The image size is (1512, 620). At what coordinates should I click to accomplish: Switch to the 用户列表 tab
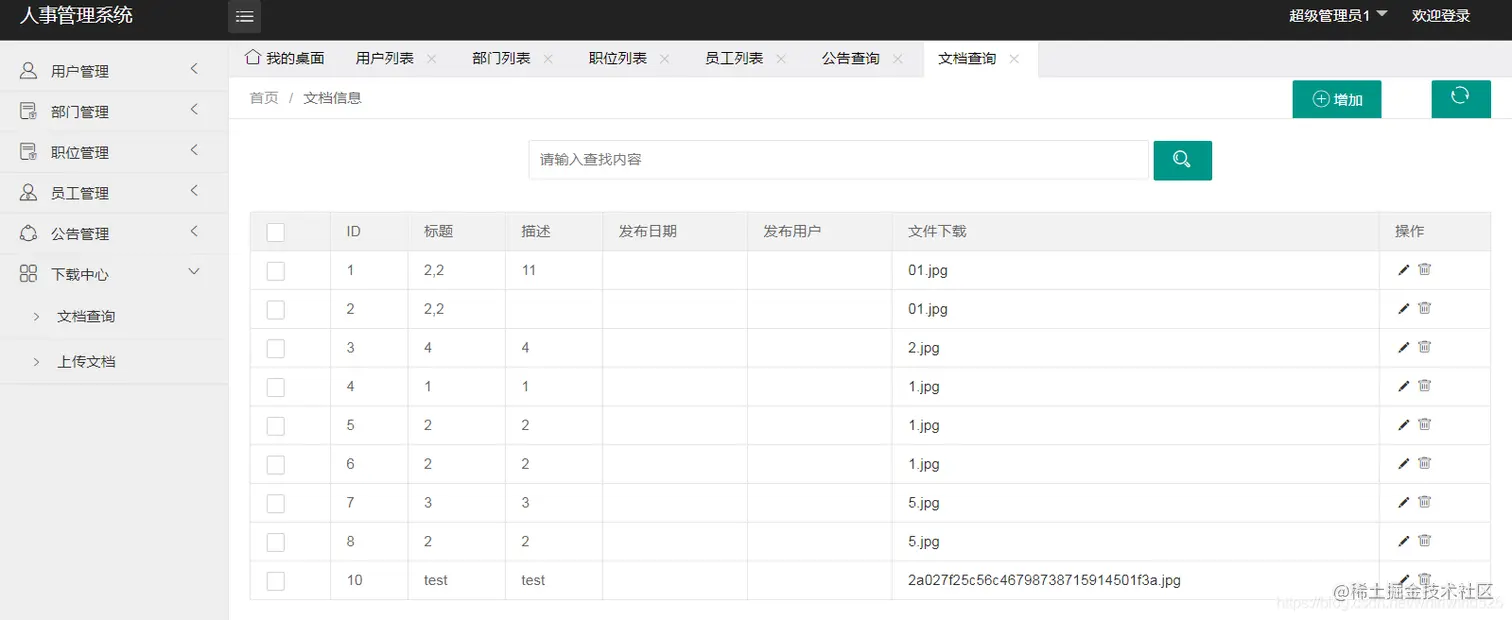(385, 58)
